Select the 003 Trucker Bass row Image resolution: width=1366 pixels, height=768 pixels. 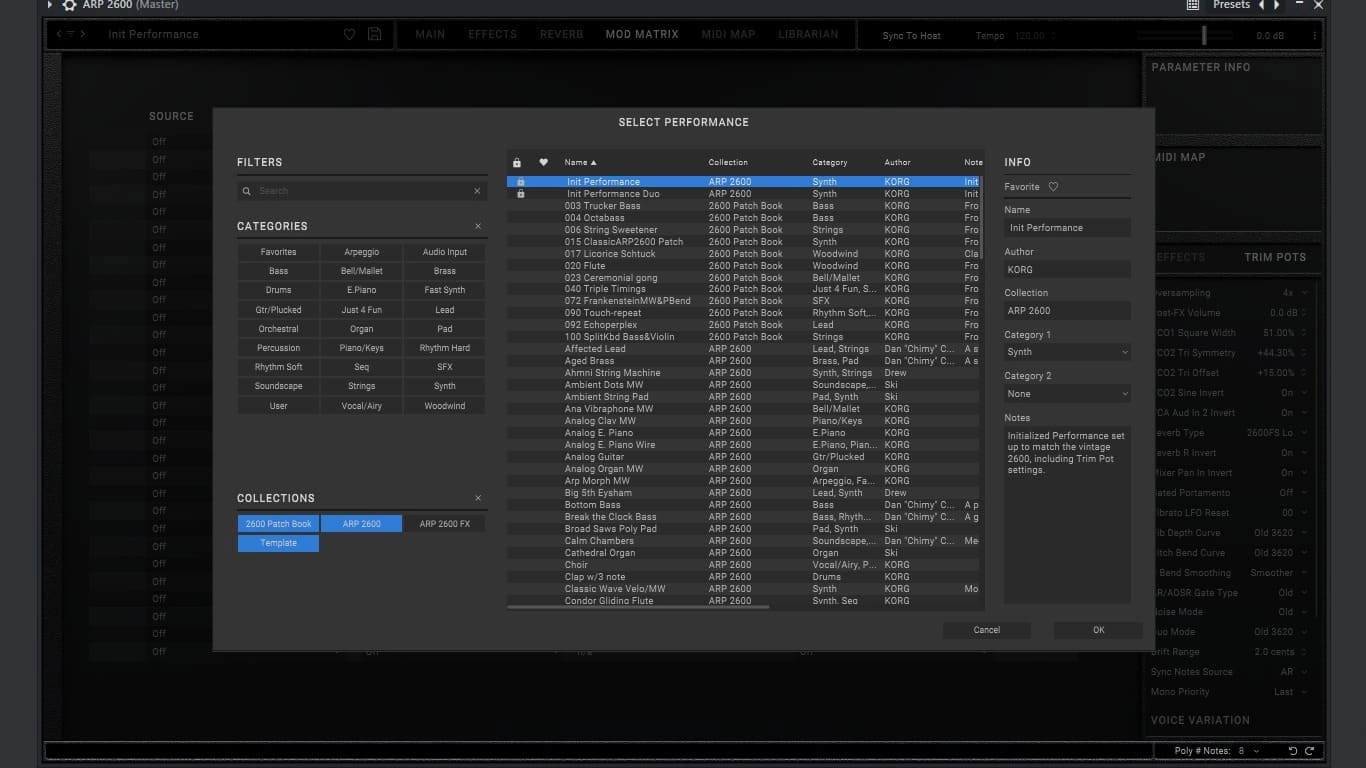point(743,206)
